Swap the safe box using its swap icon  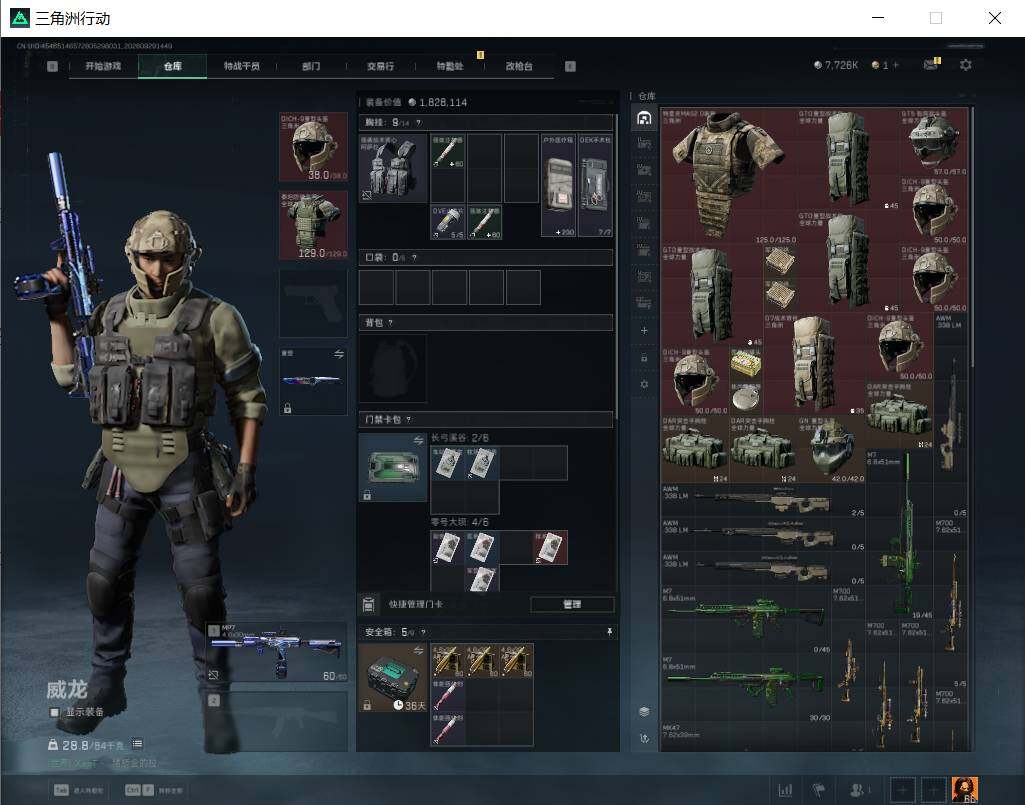pos(418,651)
